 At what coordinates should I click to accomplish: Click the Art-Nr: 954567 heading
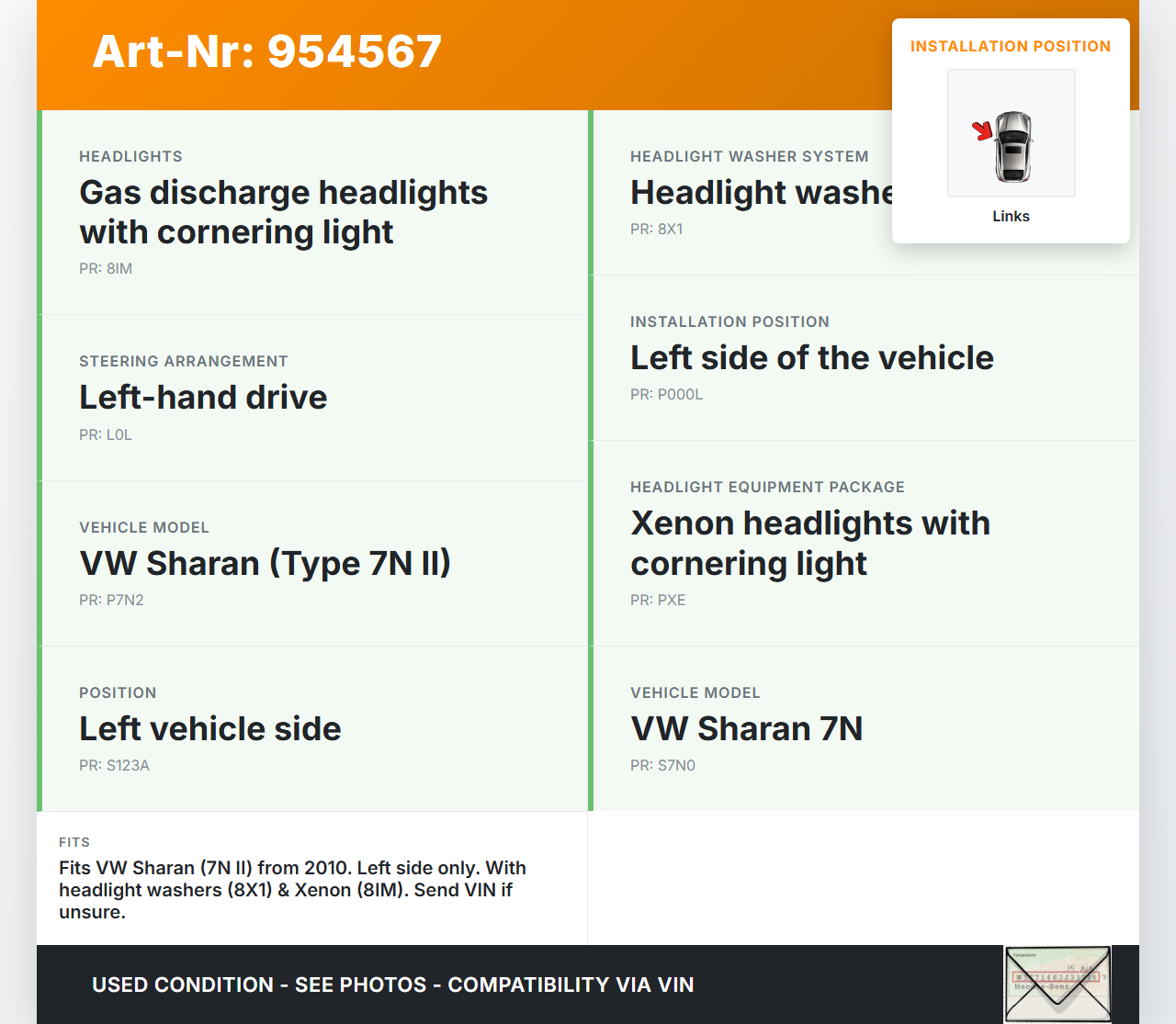(267, 51)
